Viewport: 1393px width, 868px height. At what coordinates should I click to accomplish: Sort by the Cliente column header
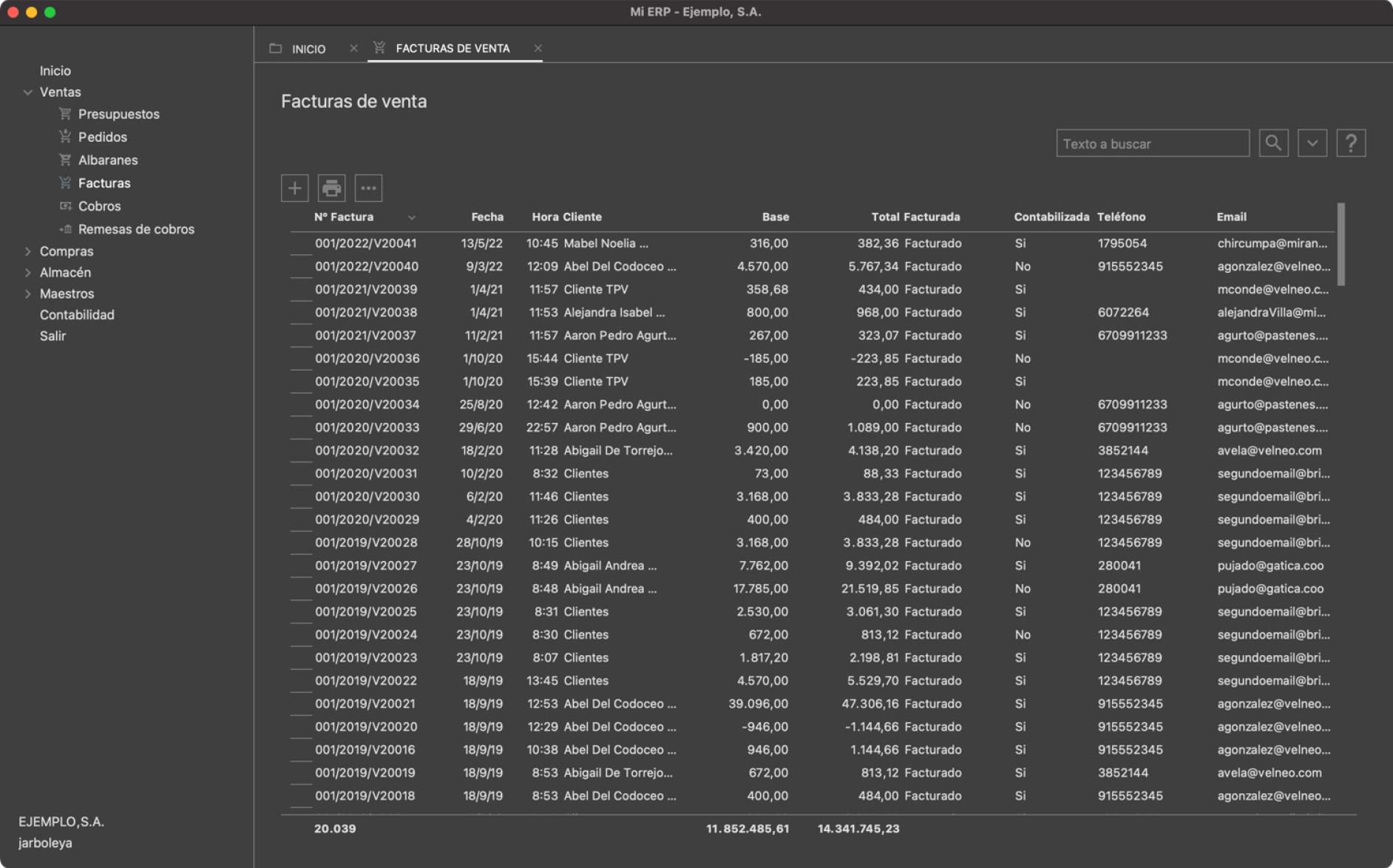tap(582, 217)
